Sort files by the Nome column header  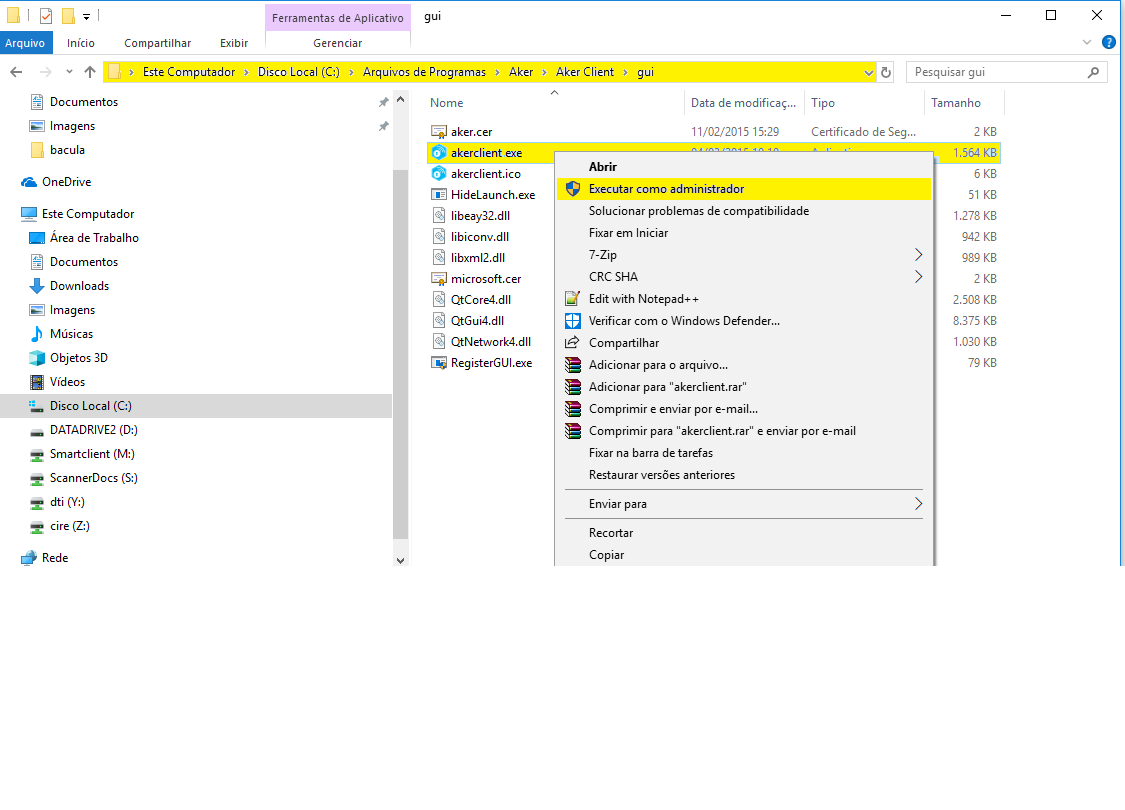447,103
